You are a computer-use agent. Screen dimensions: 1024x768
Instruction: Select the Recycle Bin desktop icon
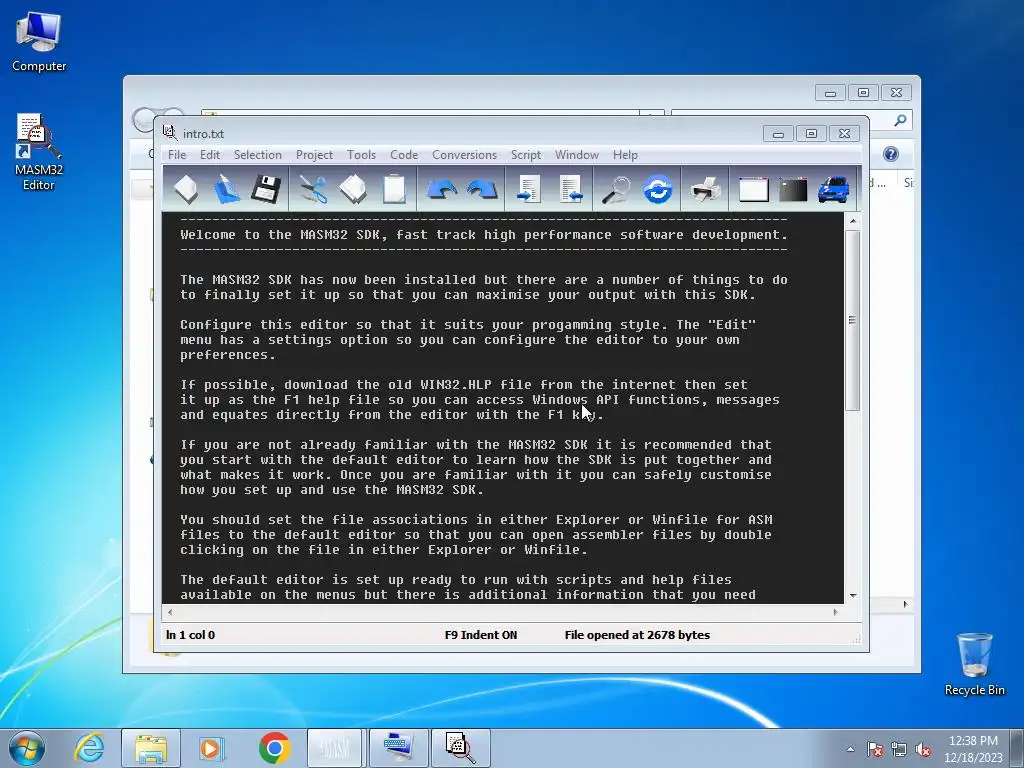(x=974, y=664)
